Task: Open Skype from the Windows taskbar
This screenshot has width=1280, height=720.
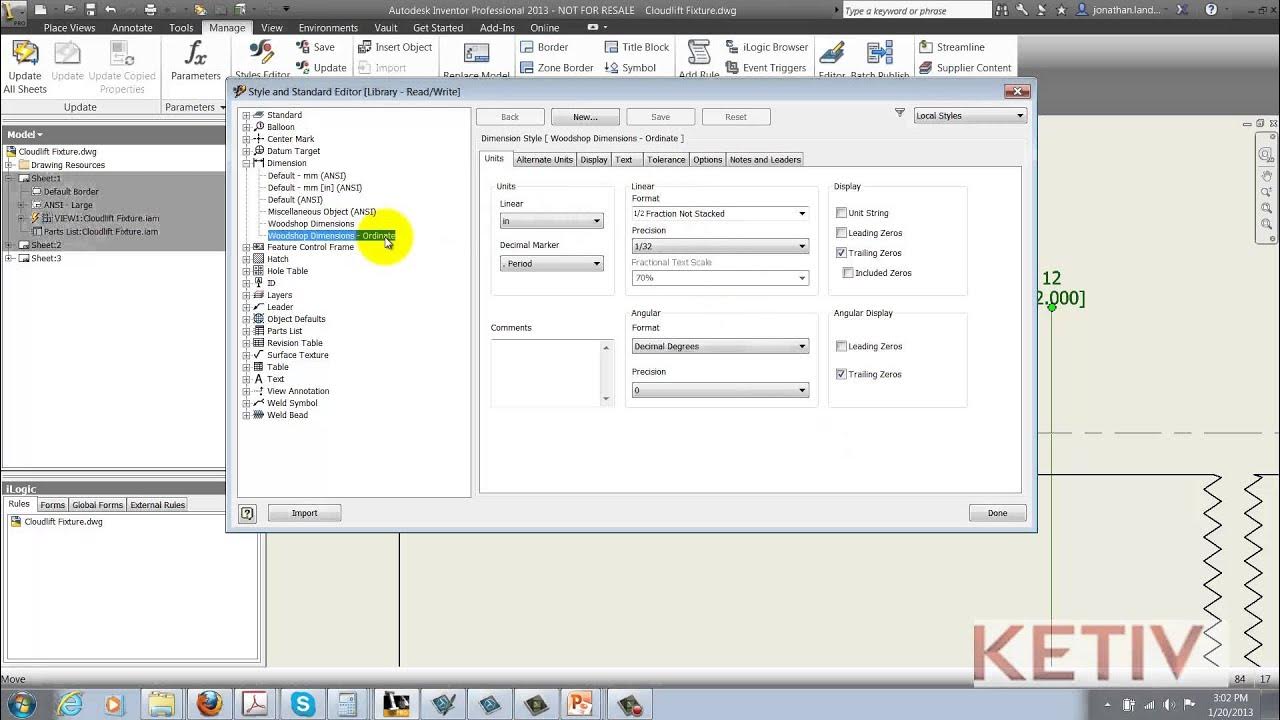Action: 303,704
